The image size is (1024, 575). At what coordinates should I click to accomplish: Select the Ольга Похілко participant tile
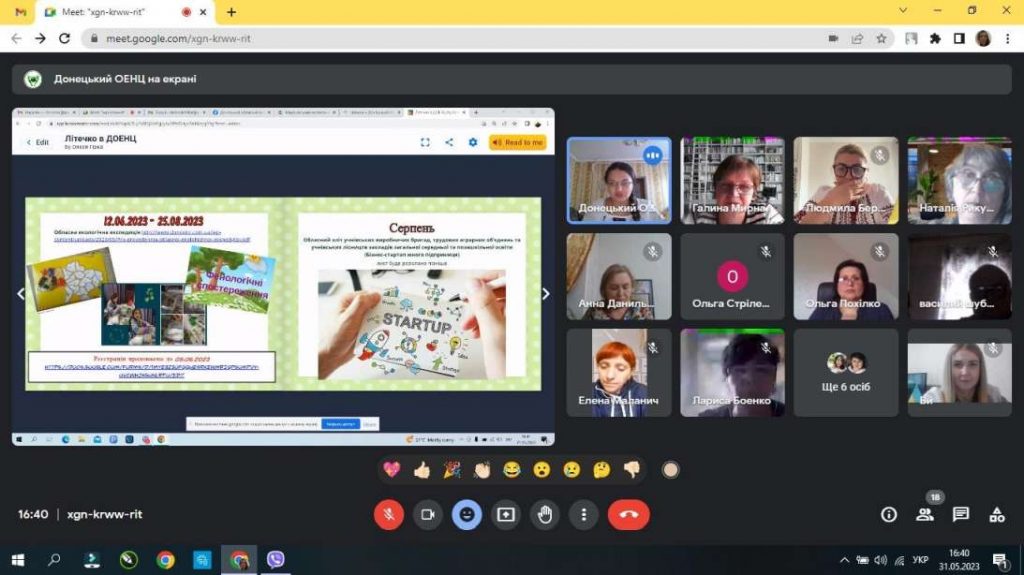click(846, 276)
